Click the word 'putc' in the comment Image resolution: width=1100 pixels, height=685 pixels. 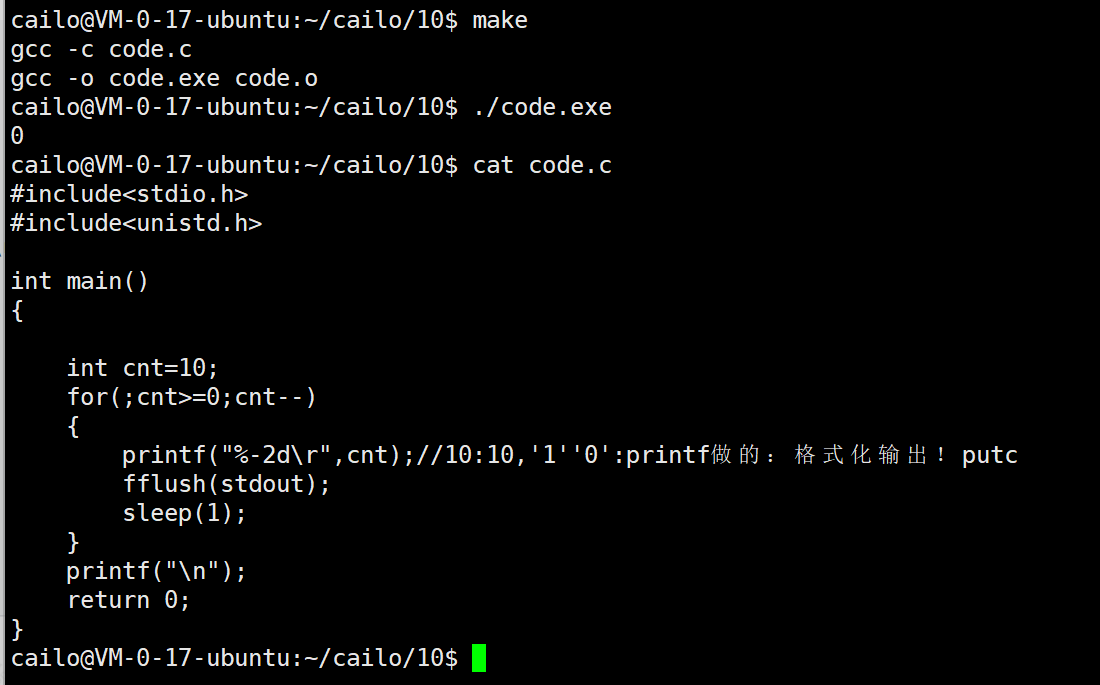click(x=990, y=455)
